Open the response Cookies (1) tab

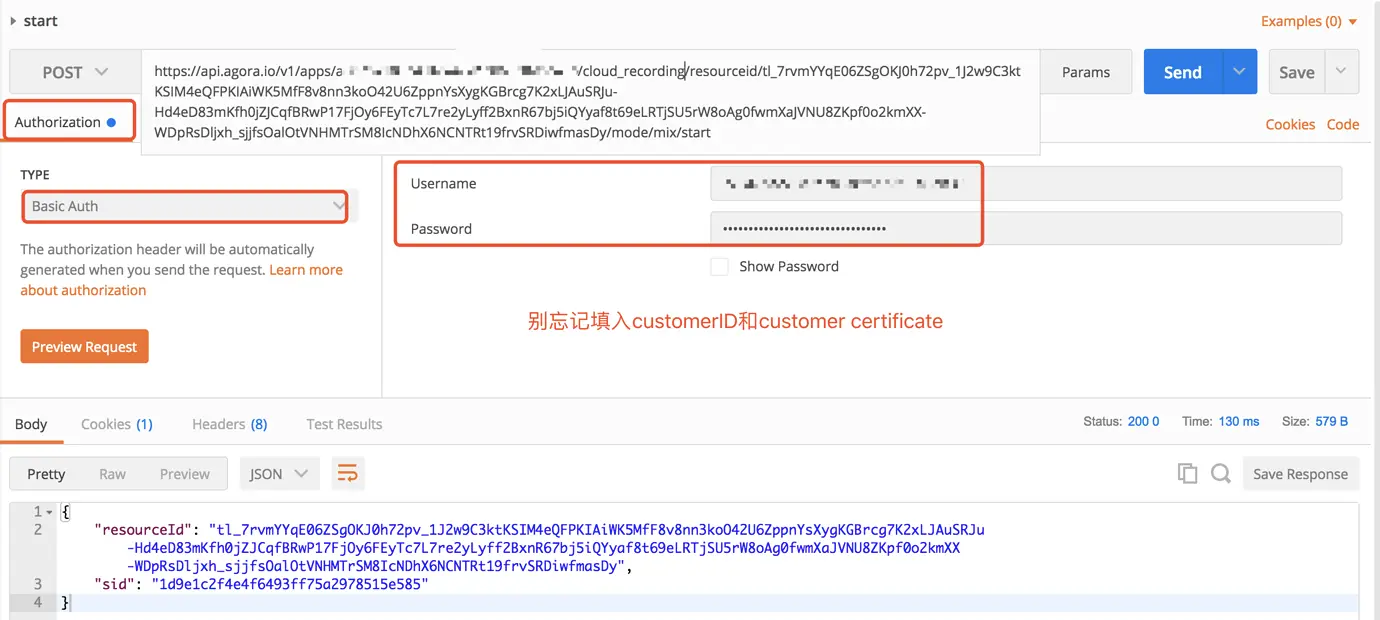(117, 424)
